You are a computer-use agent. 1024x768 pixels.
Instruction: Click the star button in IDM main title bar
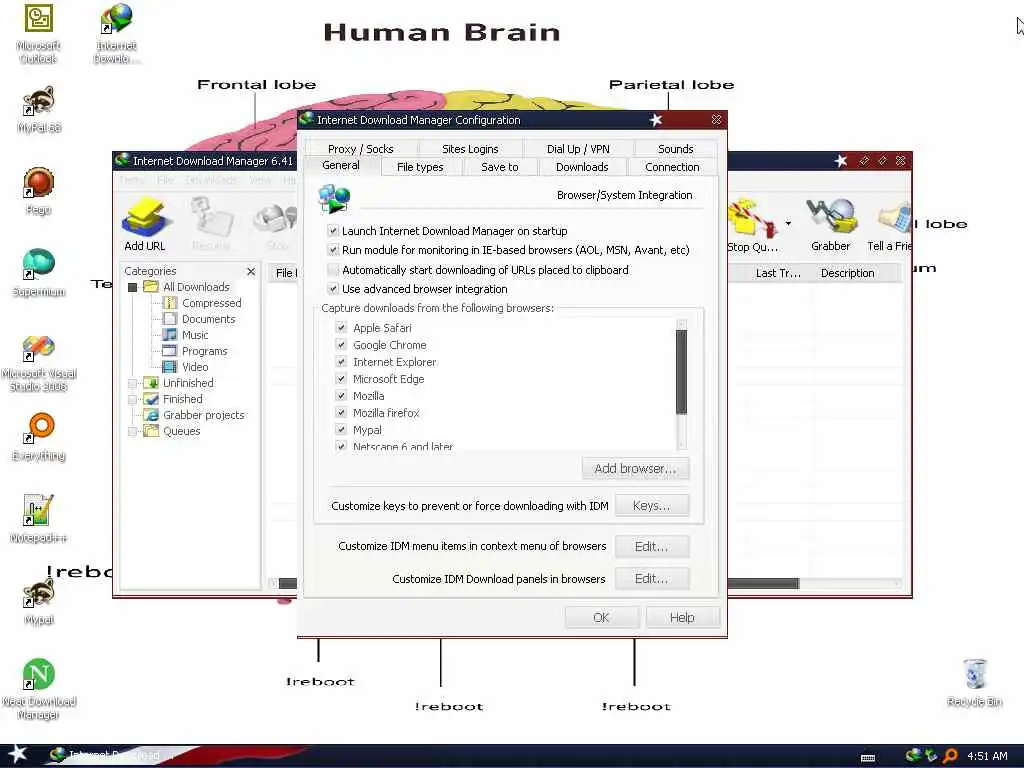(840, 161)
